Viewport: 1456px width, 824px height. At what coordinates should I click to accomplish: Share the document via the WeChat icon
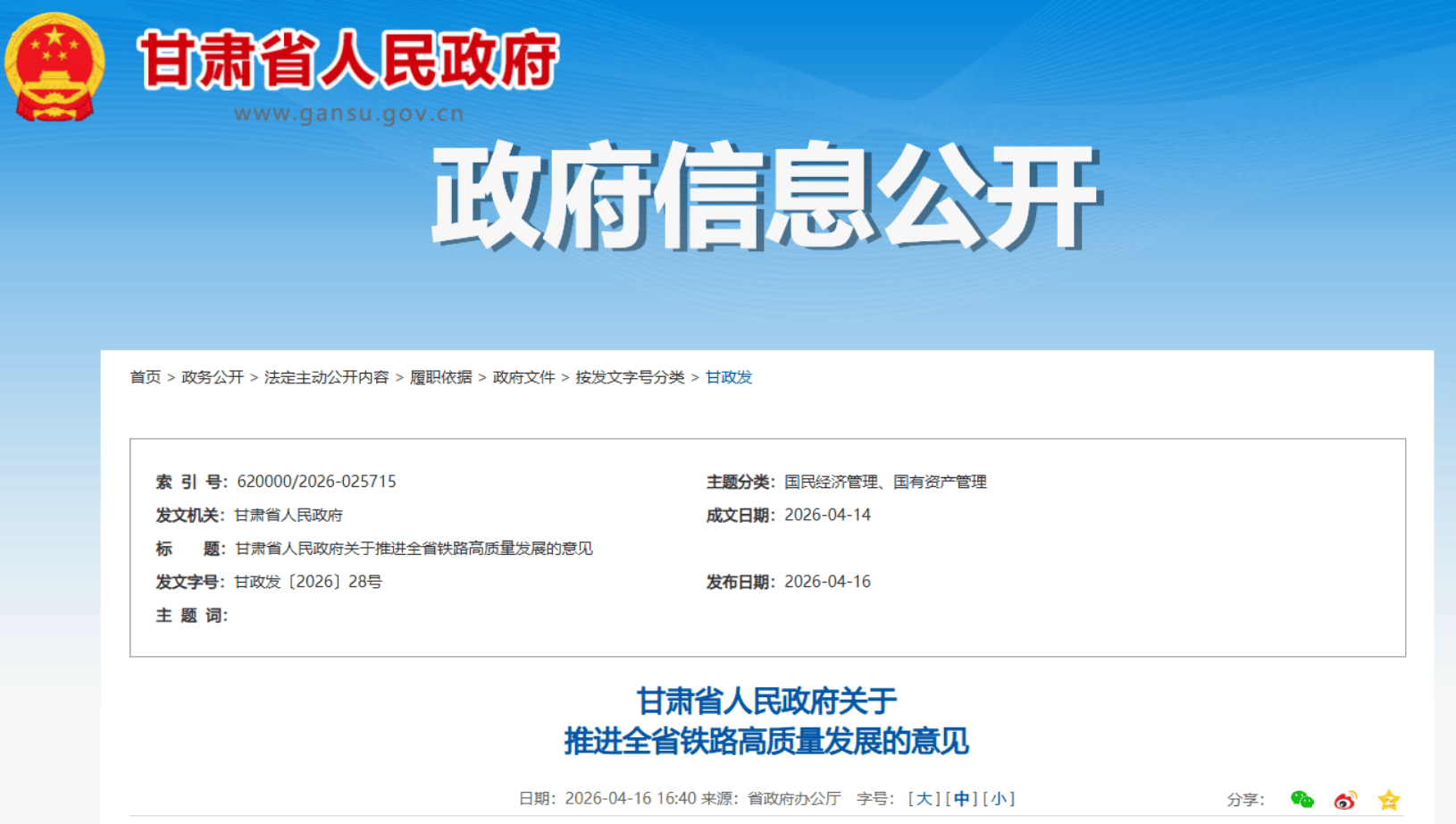[x=1301, y=799]
